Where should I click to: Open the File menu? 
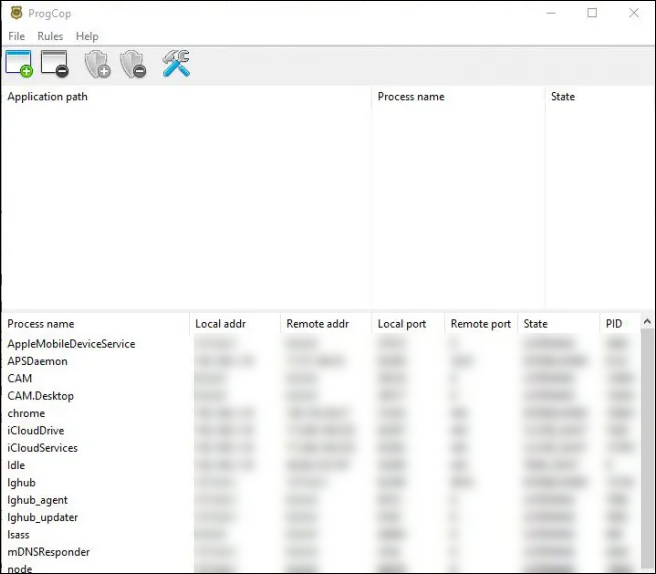pyautogui.click(x=16, y=36)
